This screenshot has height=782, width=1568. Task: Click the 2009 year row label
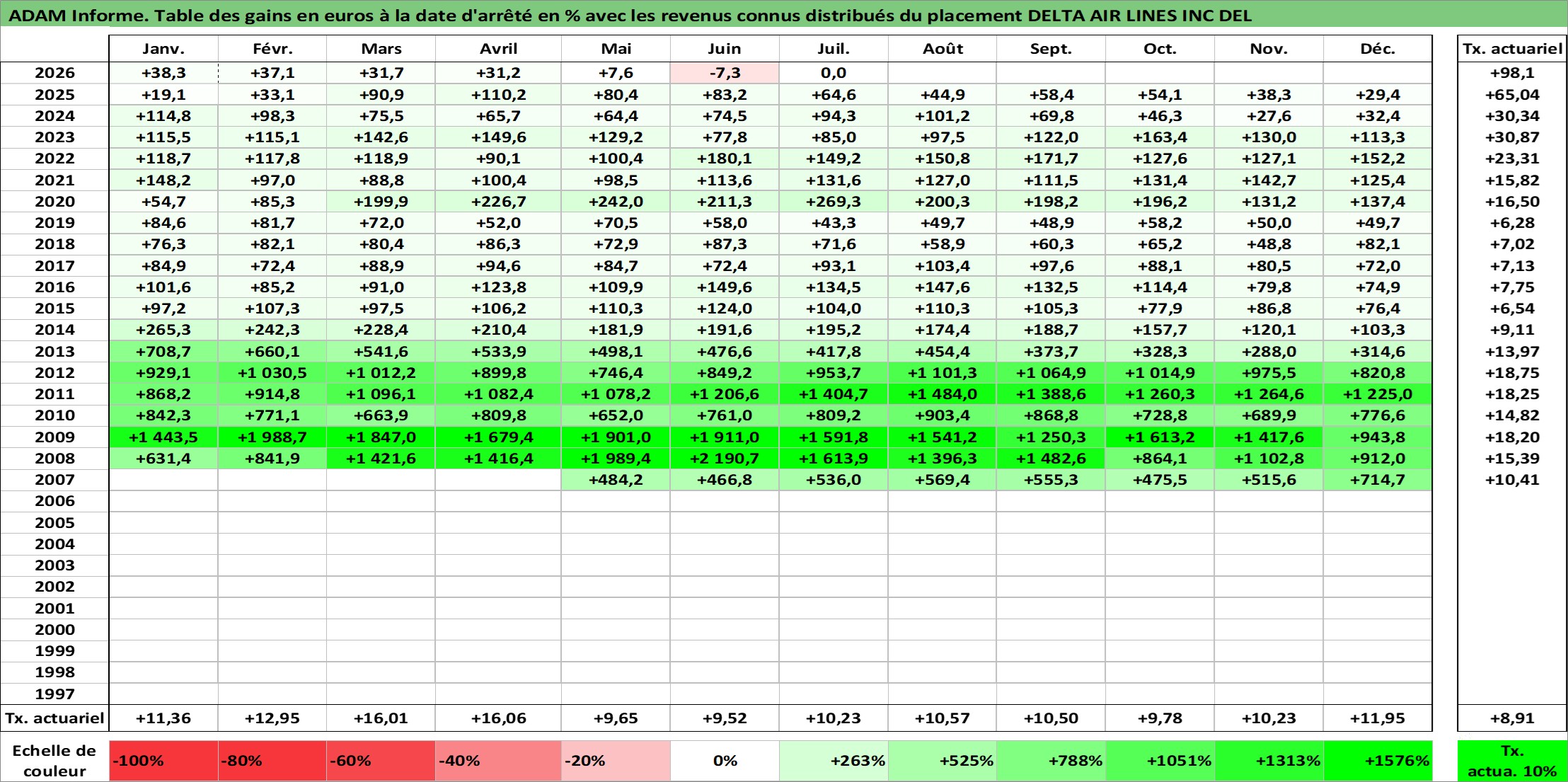(x=54, y=437)
